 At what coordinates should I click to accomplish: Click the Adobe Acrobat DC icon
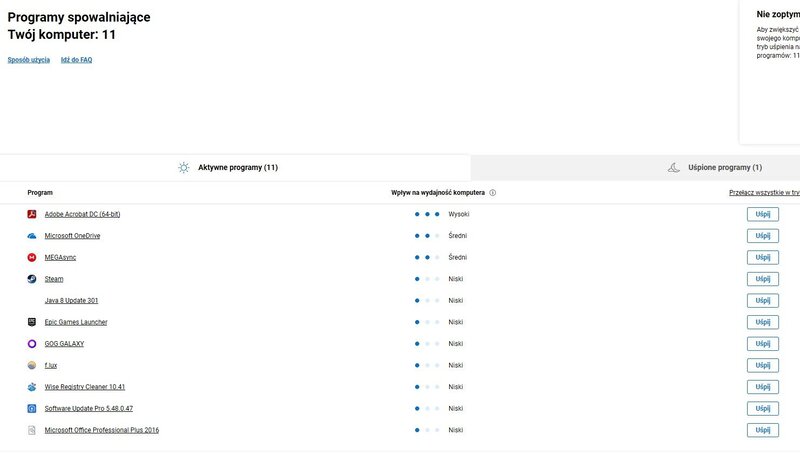coord(32,214)
